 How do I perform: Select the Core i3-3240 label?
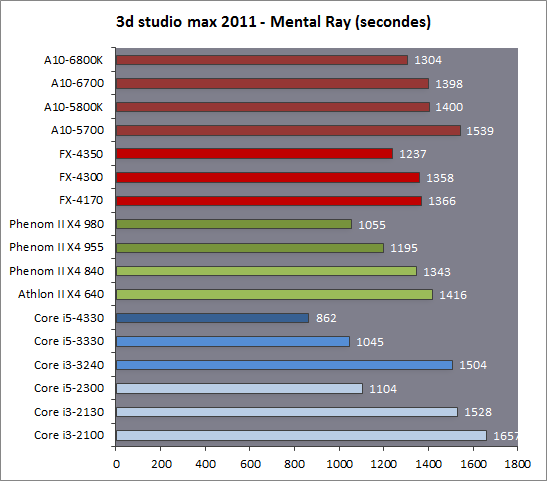point(69,365)
